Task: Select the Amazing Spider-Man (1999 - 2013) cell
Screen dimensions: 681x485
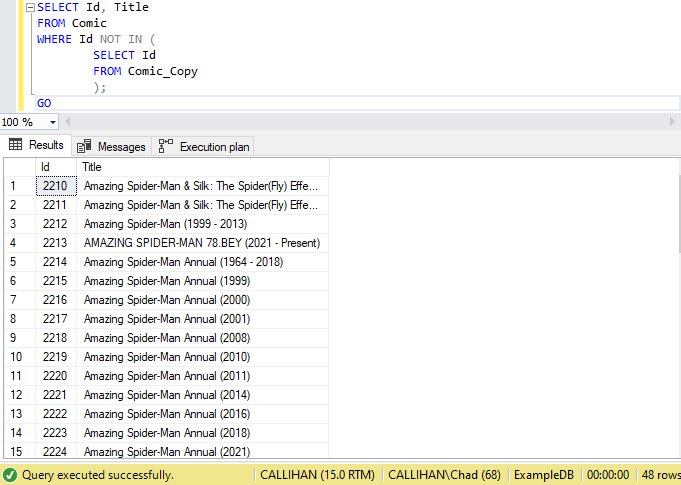Action: (x=165, y=224)
